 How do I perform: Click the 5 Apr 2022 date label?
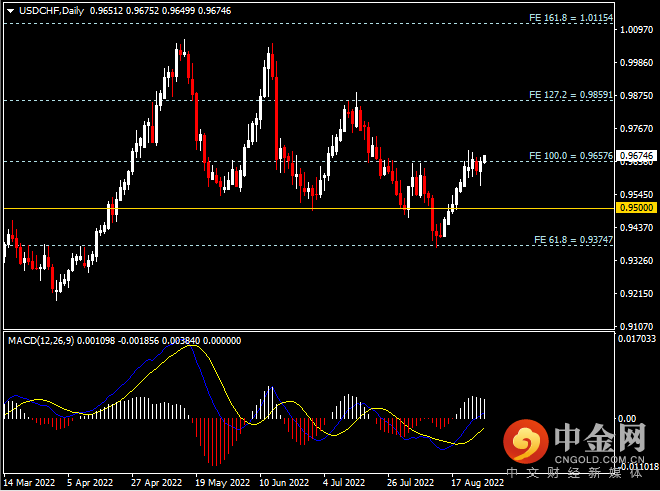coord(90,483)
